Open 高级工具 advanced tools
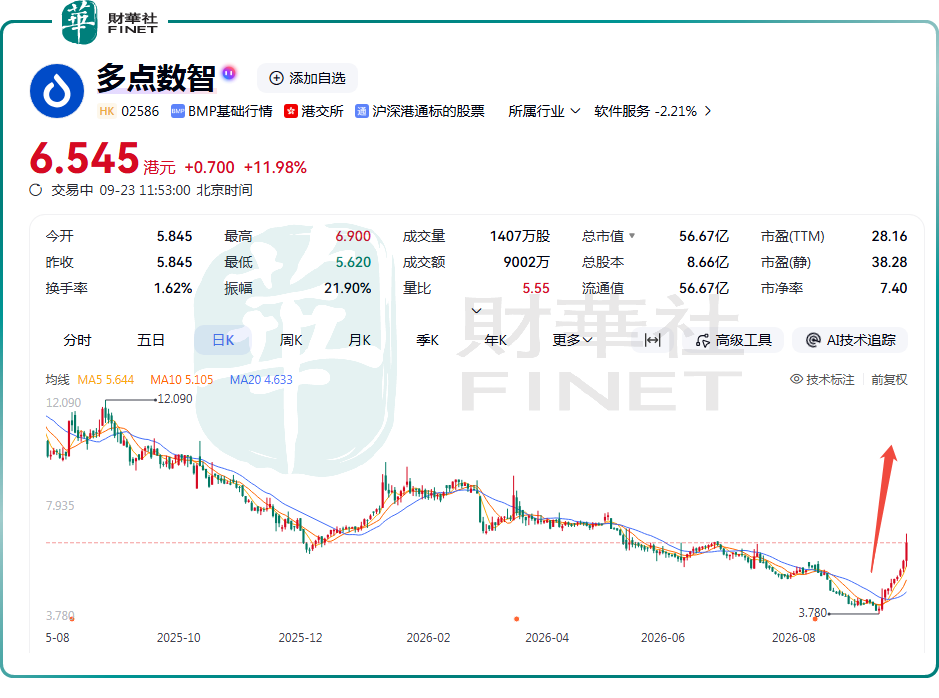Image resolution: width=939 pixels, height=698 pixels. (x=734, y=340)
